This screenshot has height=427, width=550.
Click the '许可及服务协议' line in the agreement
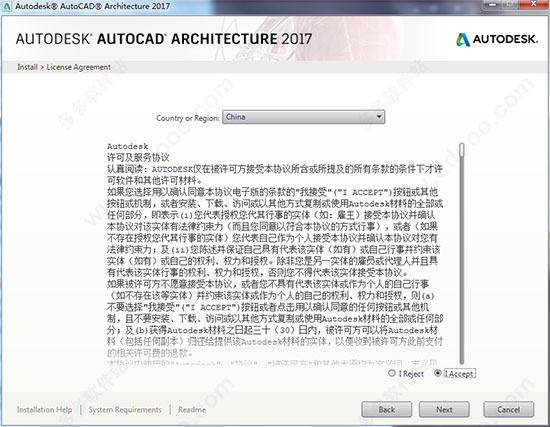click(138, 157)
